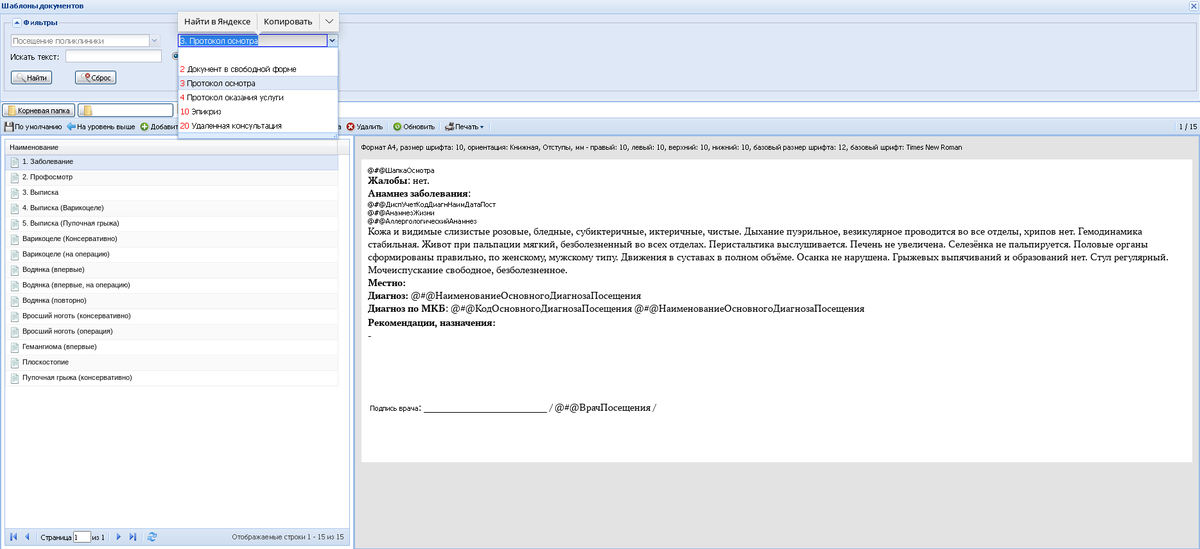Viewport: 1200px width, 549px height.
Task: Go to last page of list
Action: tap(133, 537)
